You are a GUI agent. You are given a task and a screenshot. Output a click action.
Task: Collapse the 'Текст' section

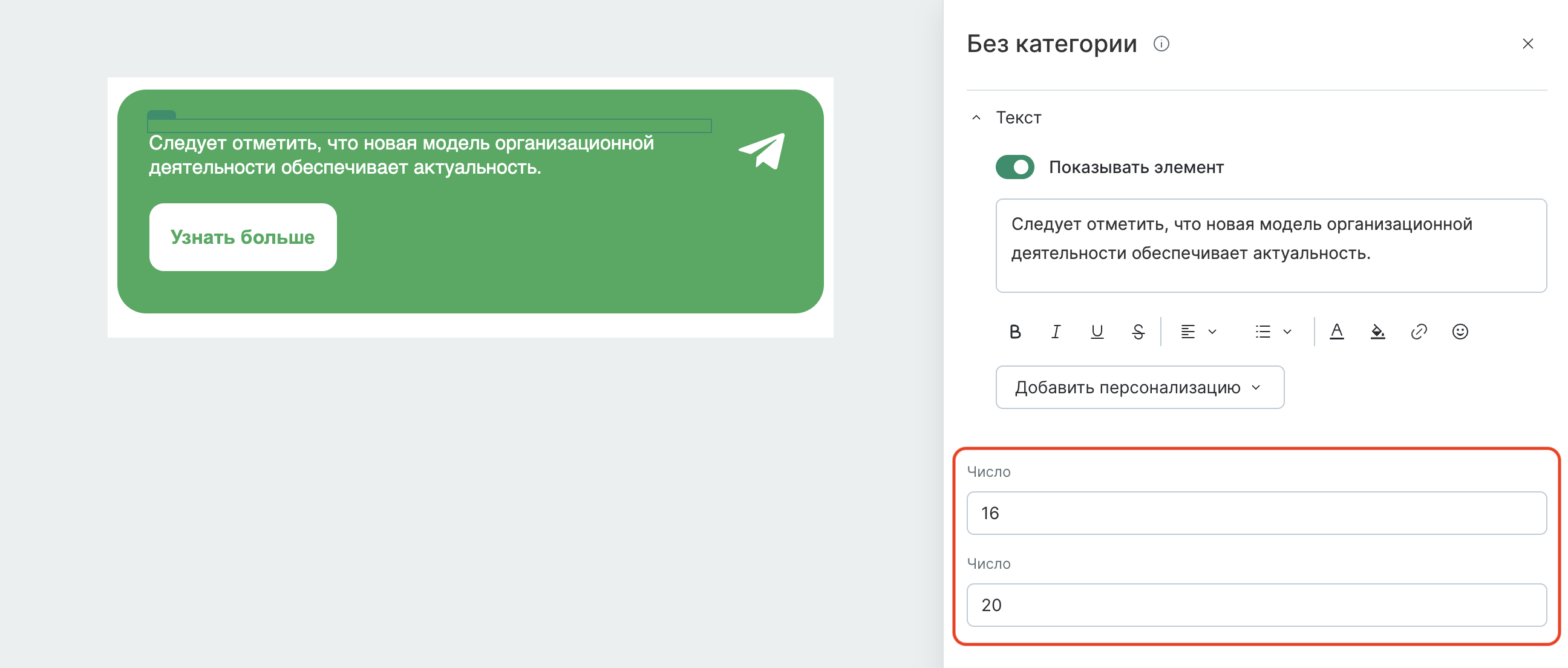point(976,117)
